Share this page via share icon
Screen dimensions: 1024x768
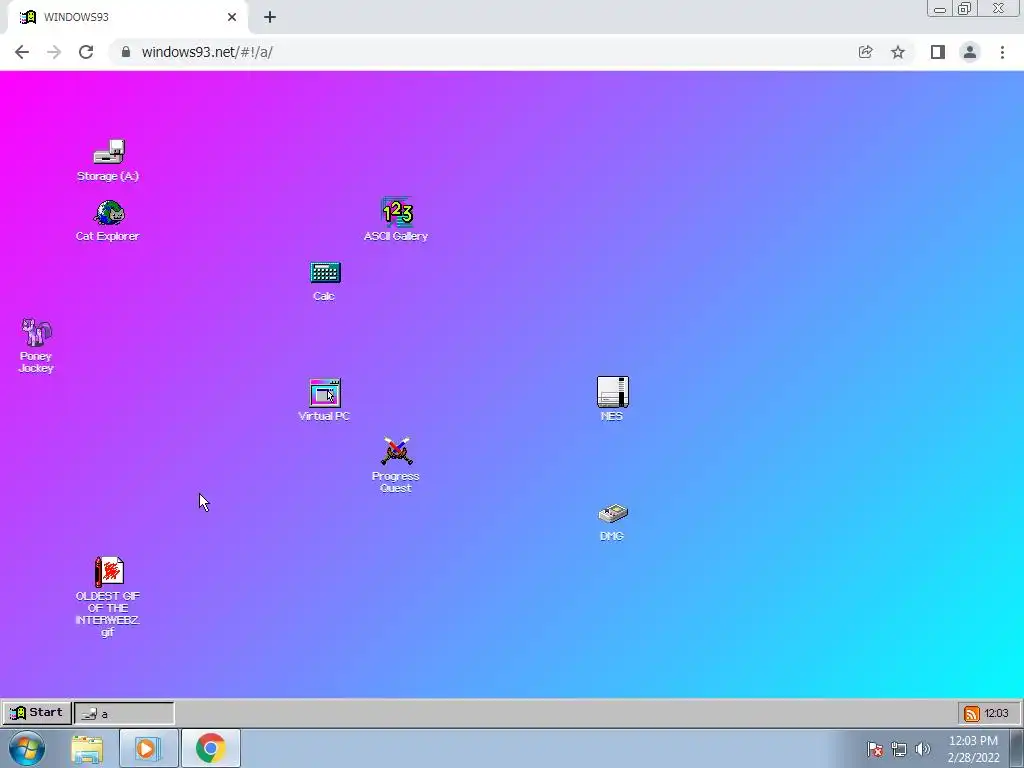click(865, 52)
